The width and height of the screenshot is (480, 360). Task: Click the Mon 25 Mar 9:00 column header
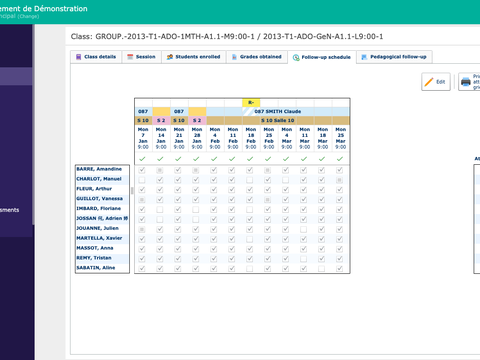(341, 138)
